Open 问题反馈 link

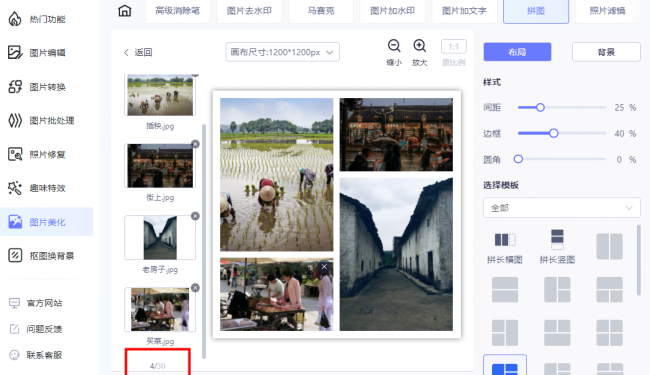click(x=36, y=329)
